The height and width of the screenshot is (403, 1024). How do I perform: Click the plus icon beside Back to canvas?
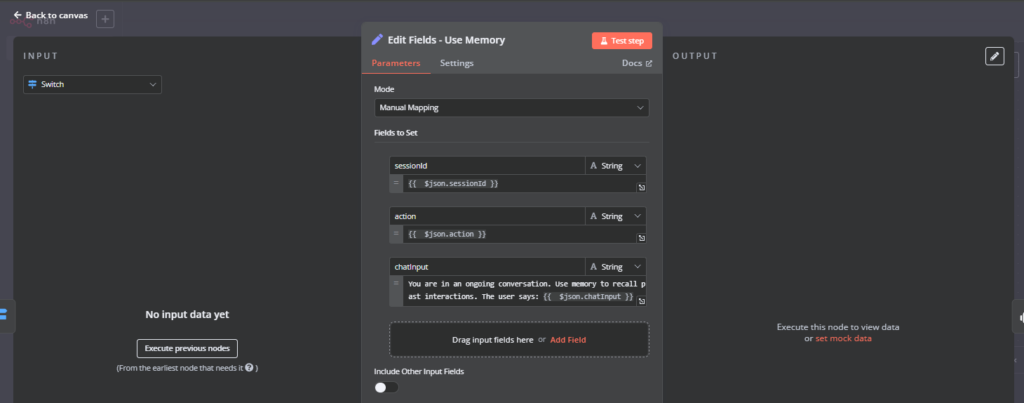click(x=106, y=19)
